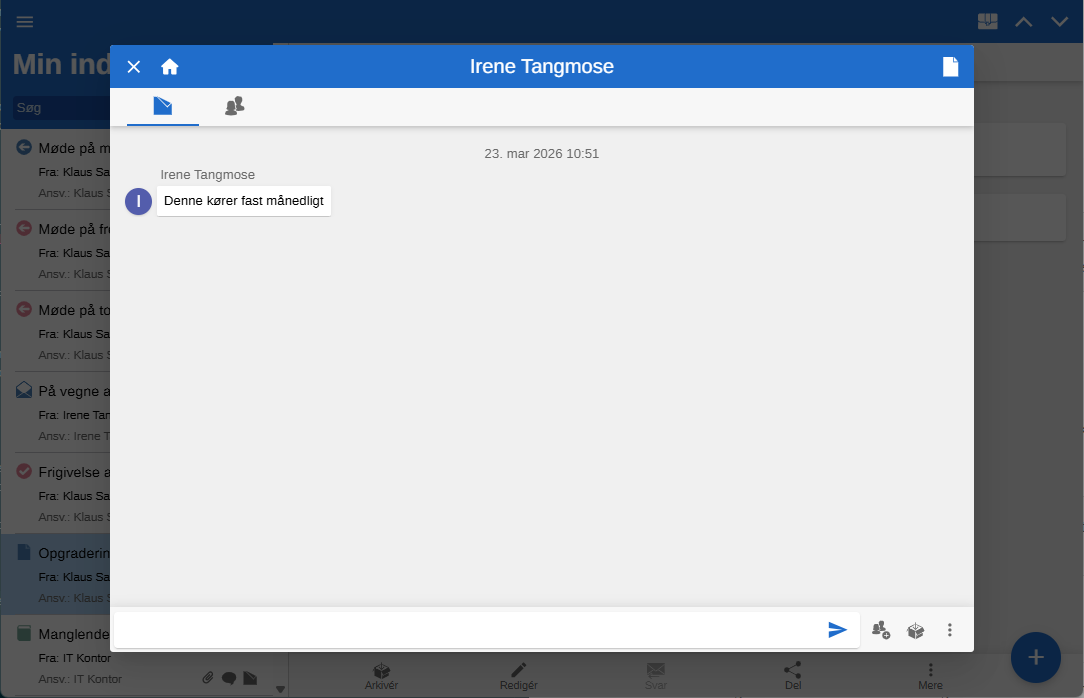Open the hamburger menu in top bar
This screenshot has width=1084, height=698.
(25, 21)
